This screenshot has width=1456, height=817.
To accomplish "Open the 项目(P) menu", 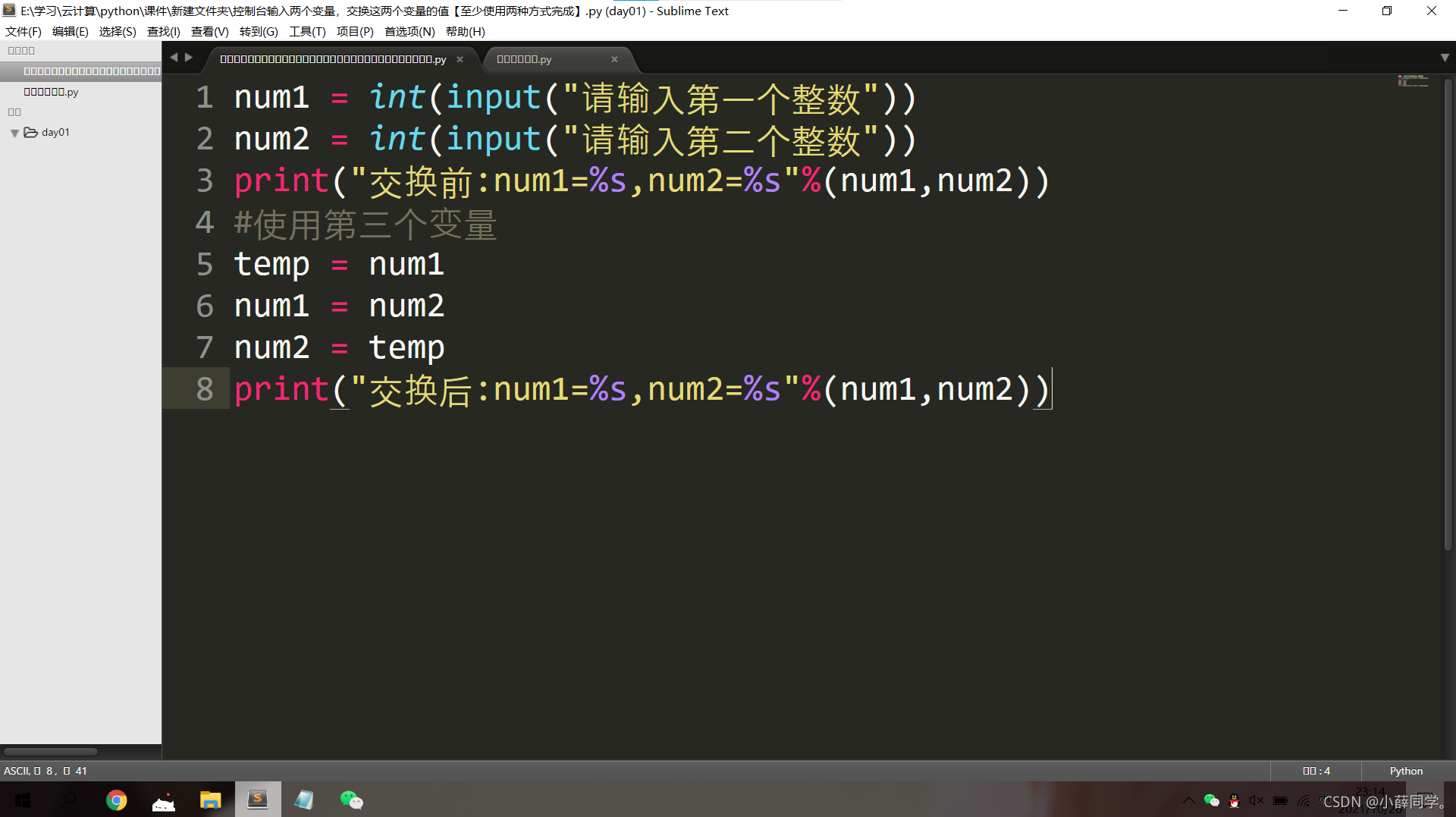I will [355, 31].
